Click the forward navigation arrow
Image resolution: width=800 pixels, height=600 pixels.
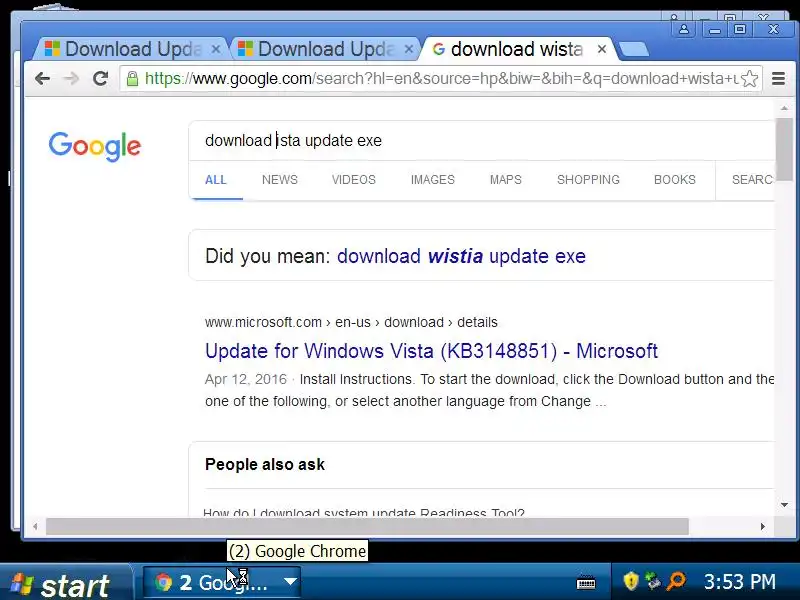point(72,79)
